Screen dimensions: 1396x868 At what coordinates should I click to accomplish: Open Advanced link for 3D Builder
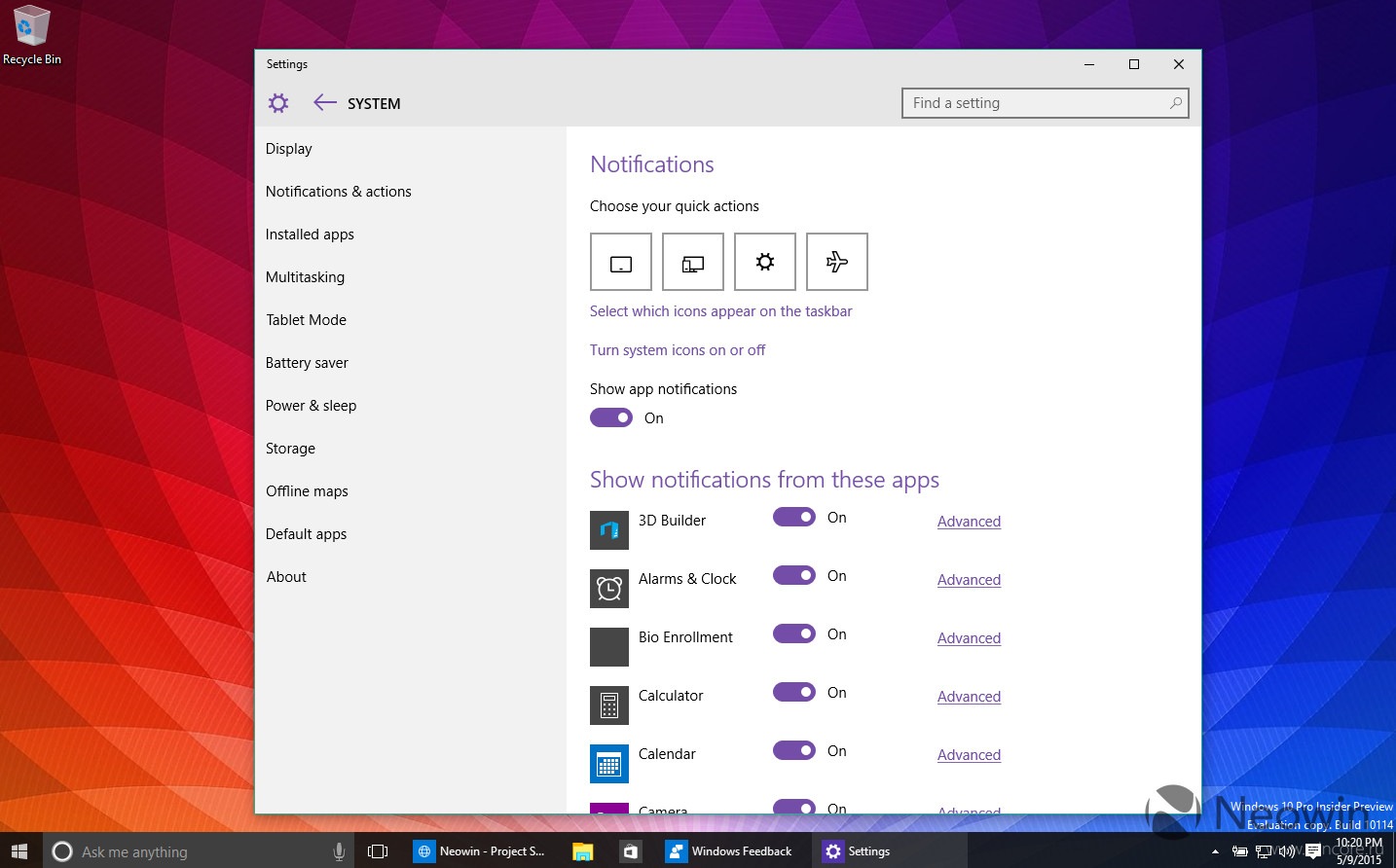point(969,522)
